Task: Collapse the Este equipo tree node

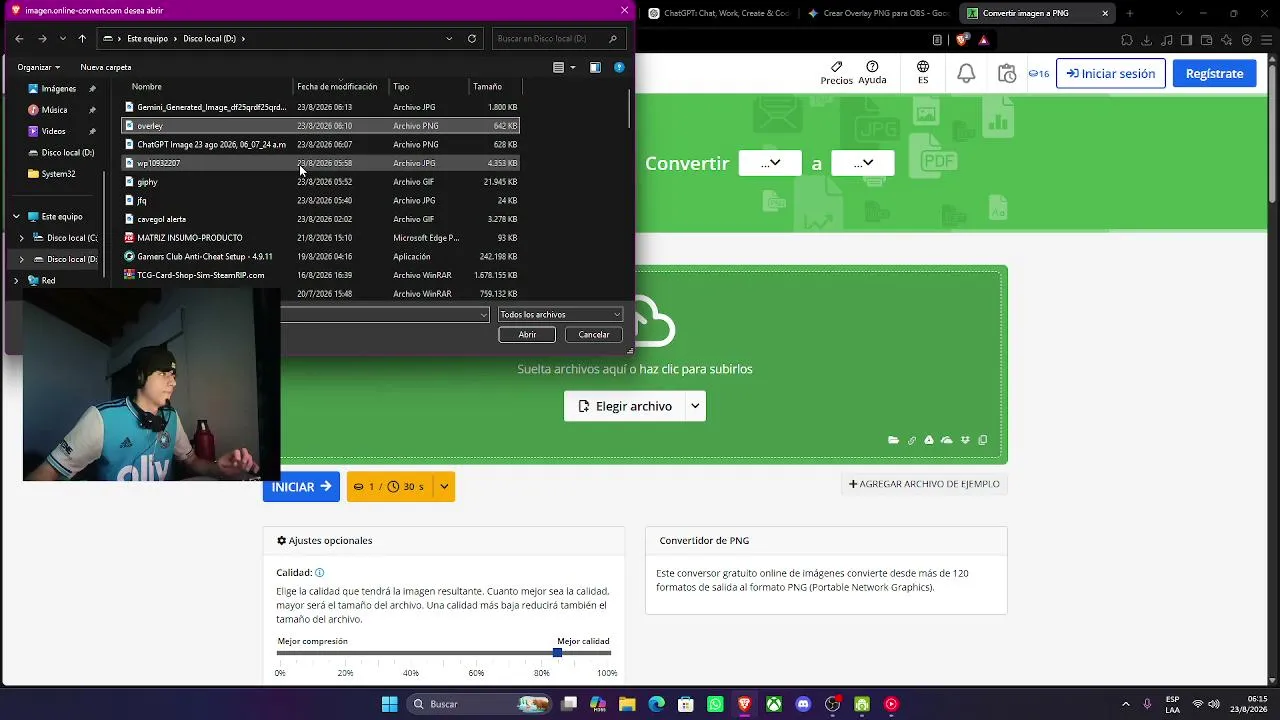Action: click(x=16, y=217)
